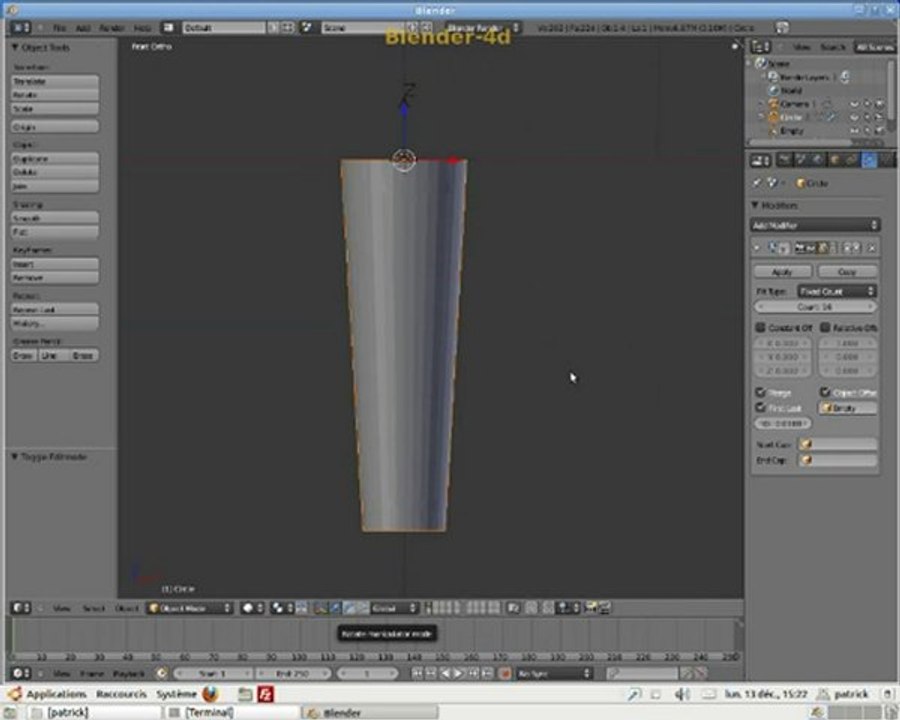Open the Applications menu

click(x=56, y=694)
